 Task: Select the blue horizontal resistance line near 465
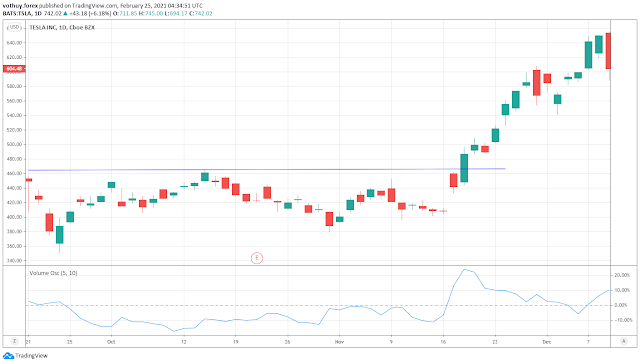(x=266, y=169)
